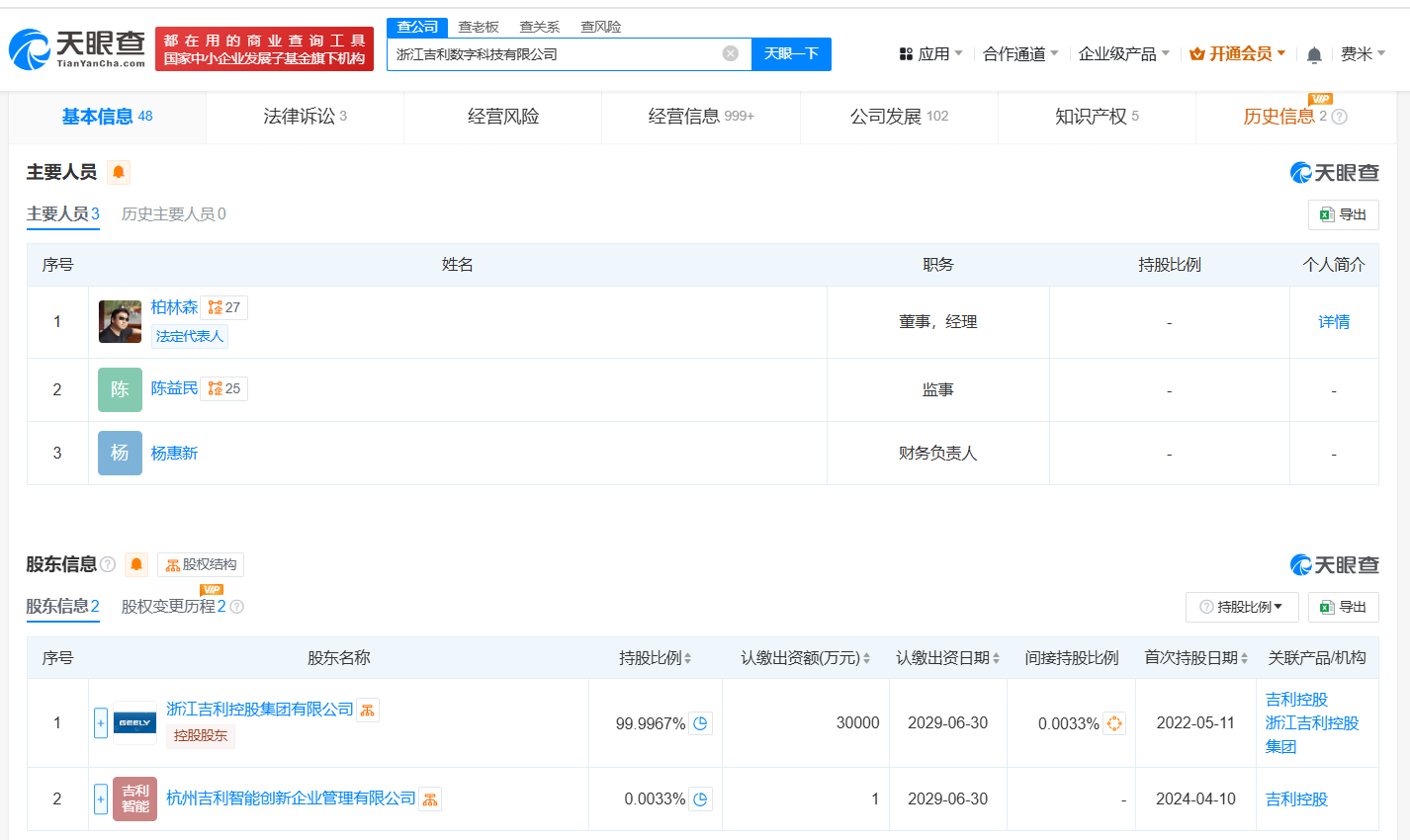Click the target icon beside 0.0033% indirect holding
Screen dimensions: 1410x840
coord(1114,723)
